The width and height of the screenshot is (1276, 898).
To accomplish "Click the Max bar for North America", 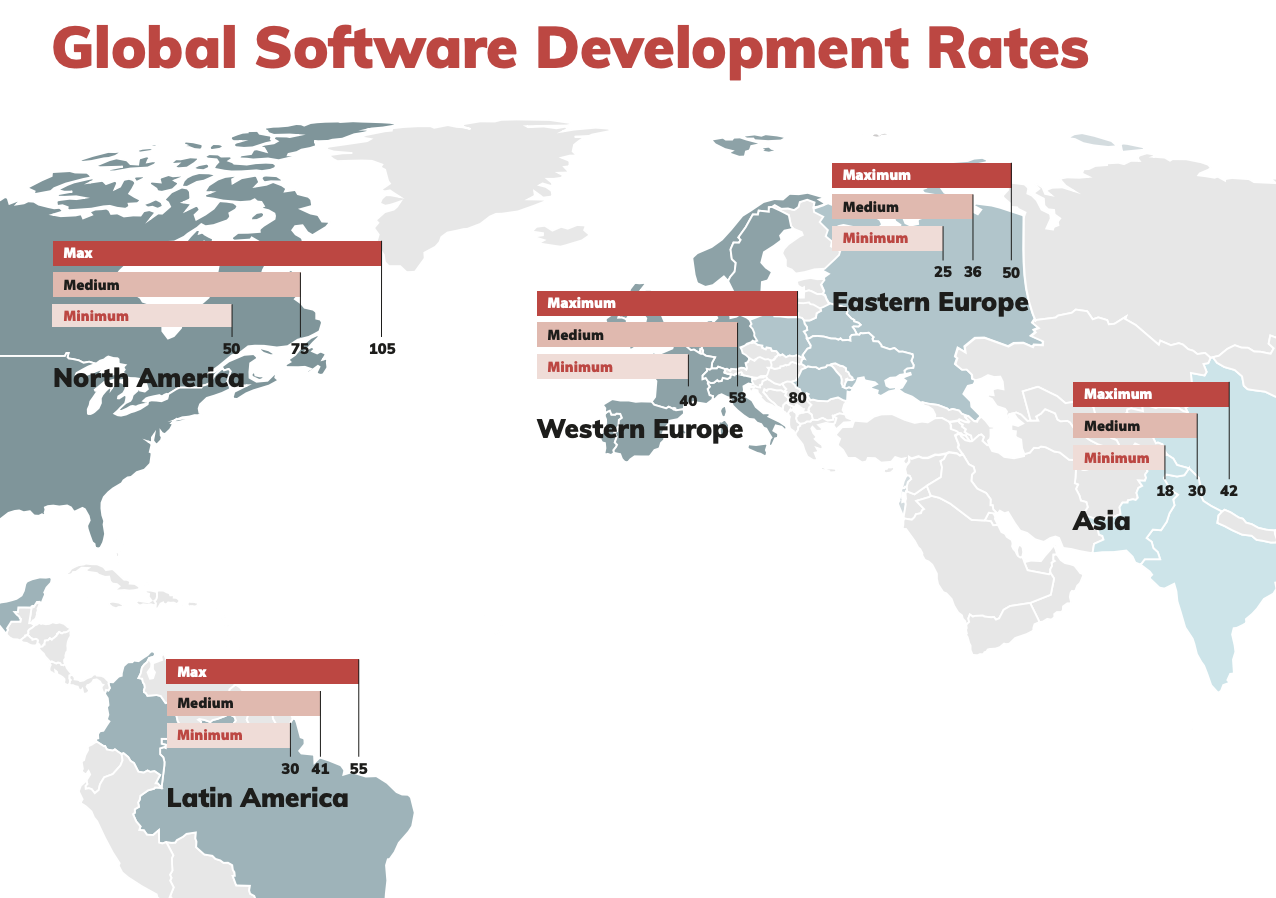I will point(215,253).
